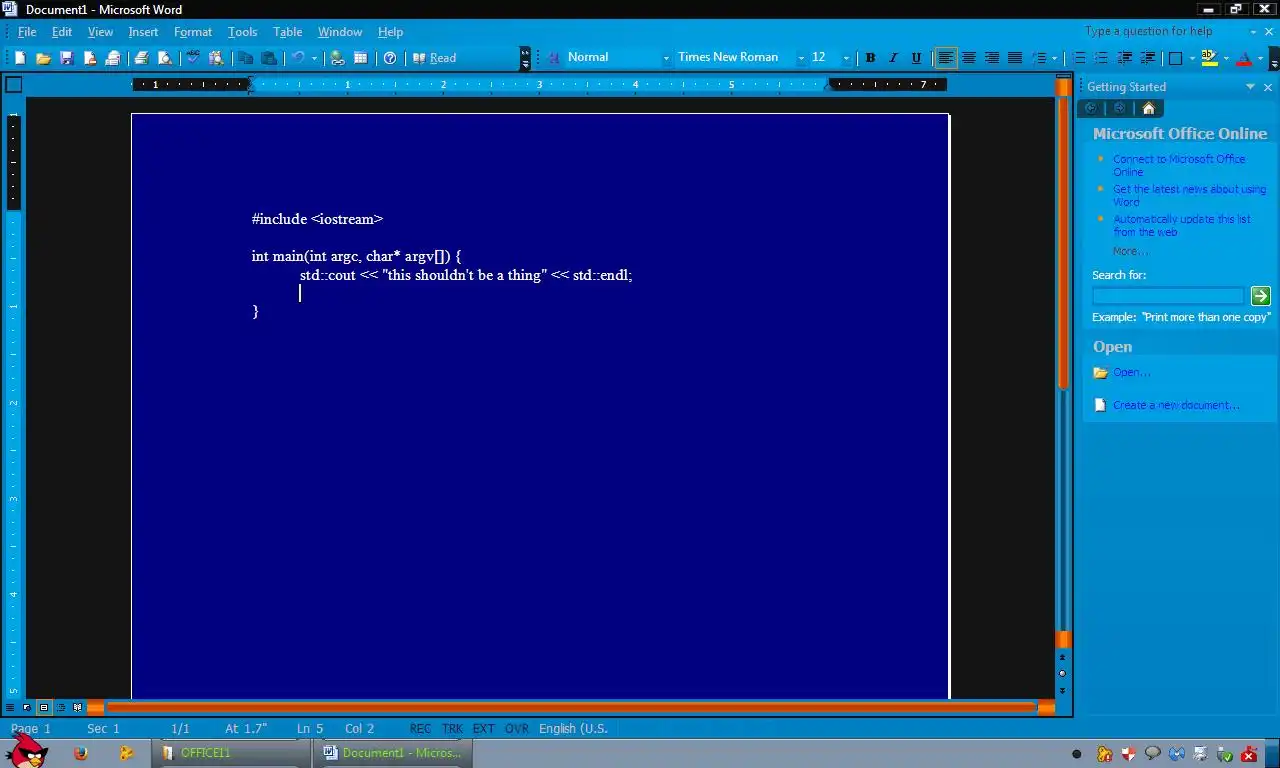This screenshot has width=1280, height=768.
Task: Click the Insert Table toolbar icon
Action: (x=361, y=58)
